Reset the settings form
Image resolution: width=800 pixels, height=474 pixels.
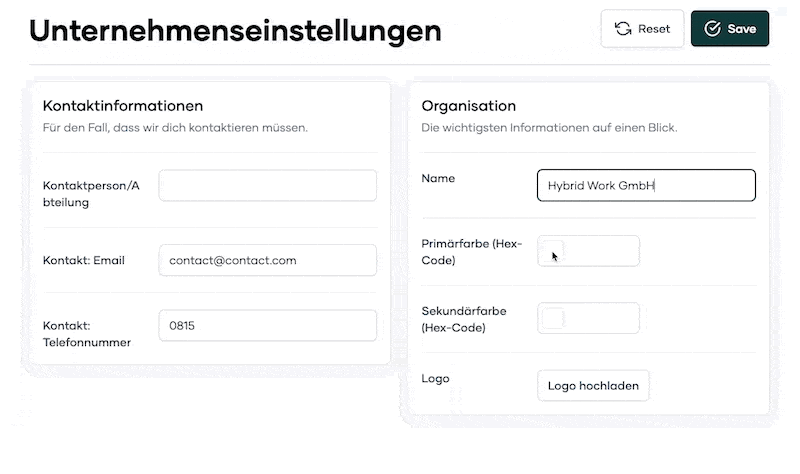[x=642, y=29]
